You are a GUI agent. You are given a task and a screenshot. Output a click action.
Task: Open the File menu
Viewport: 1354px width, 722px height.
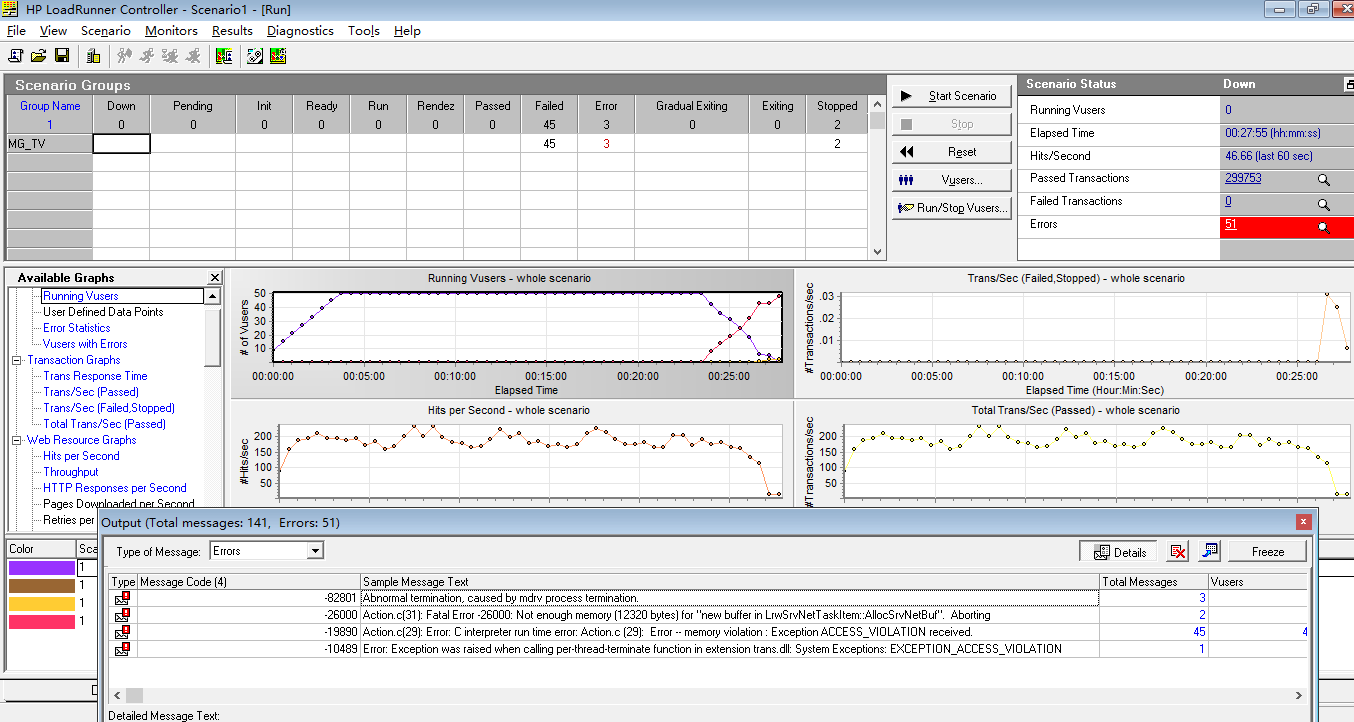16,31
